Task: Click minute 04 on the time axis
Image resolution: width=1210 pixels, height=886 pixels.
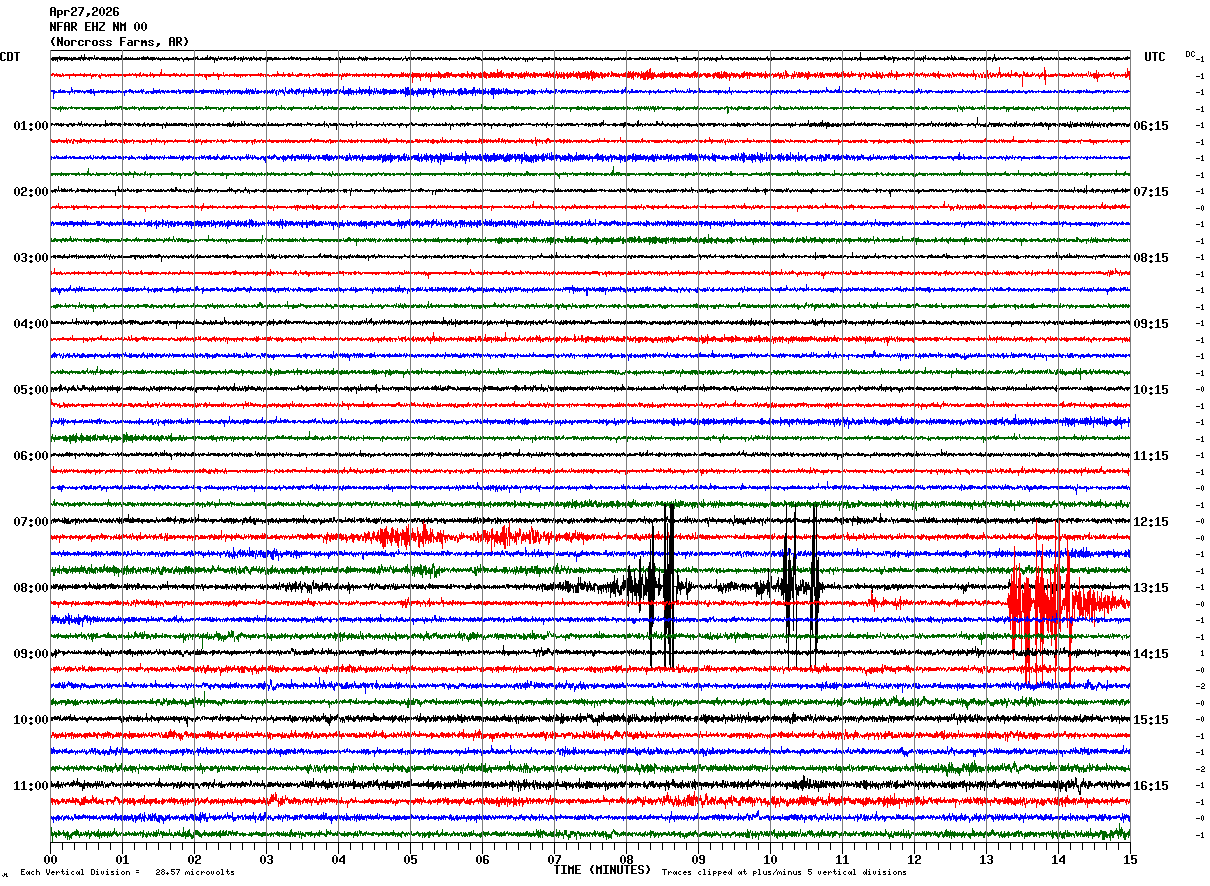Action: click(x=338, y=859)
